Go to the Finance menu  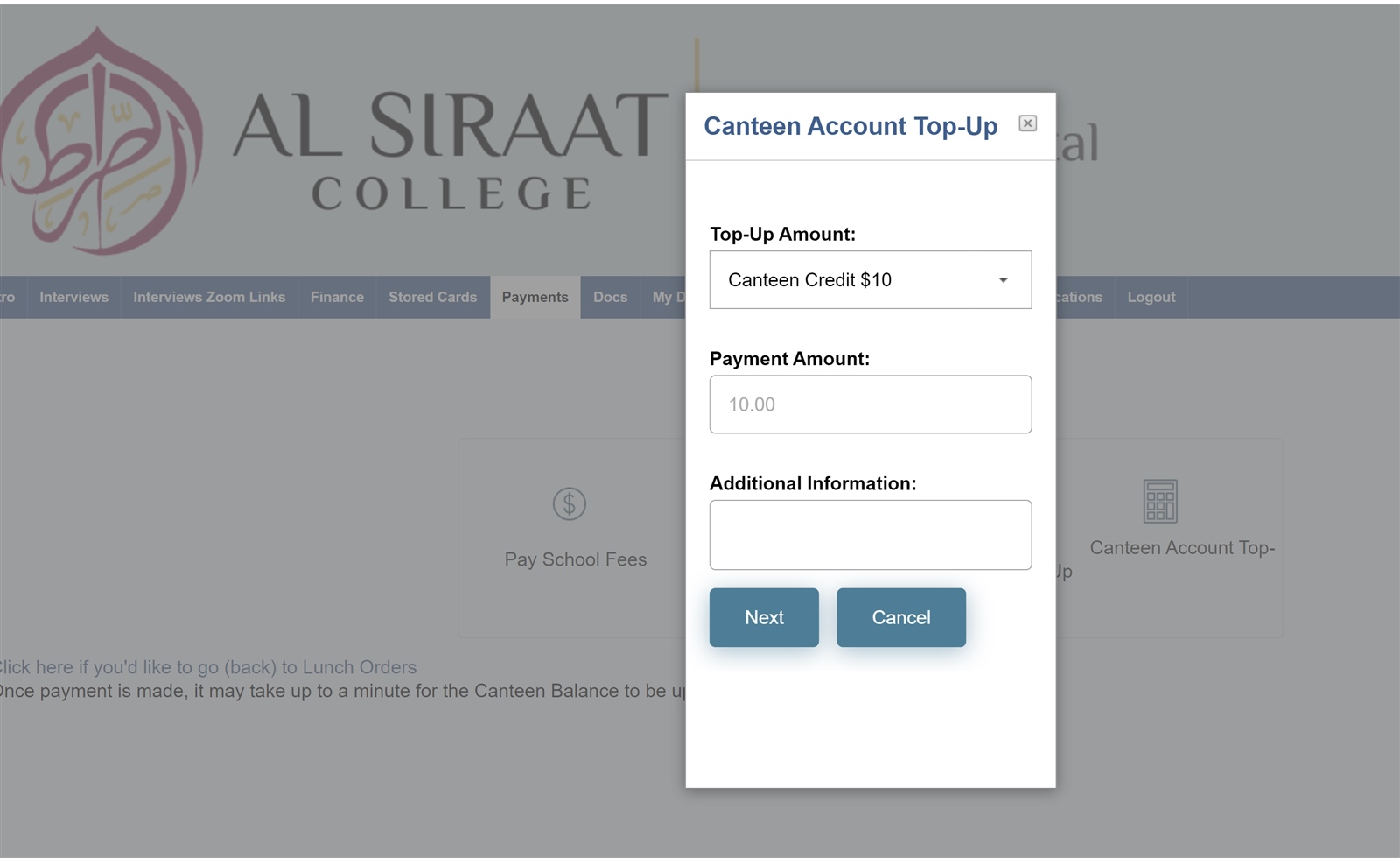(x=337, y=297)
